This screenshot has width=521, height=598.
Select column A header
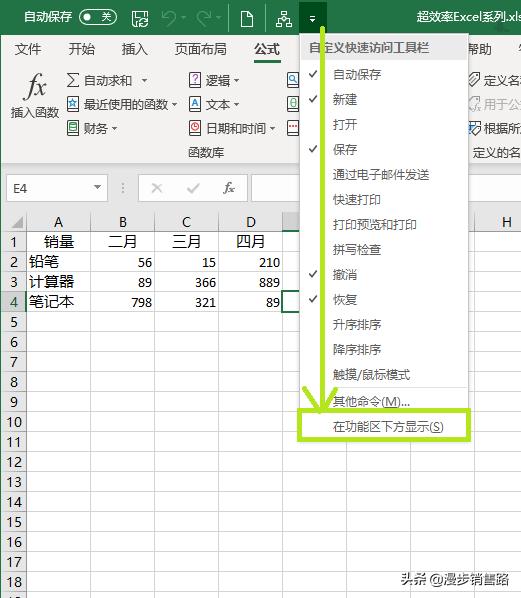pyautogui.click(x=58, y=222)
